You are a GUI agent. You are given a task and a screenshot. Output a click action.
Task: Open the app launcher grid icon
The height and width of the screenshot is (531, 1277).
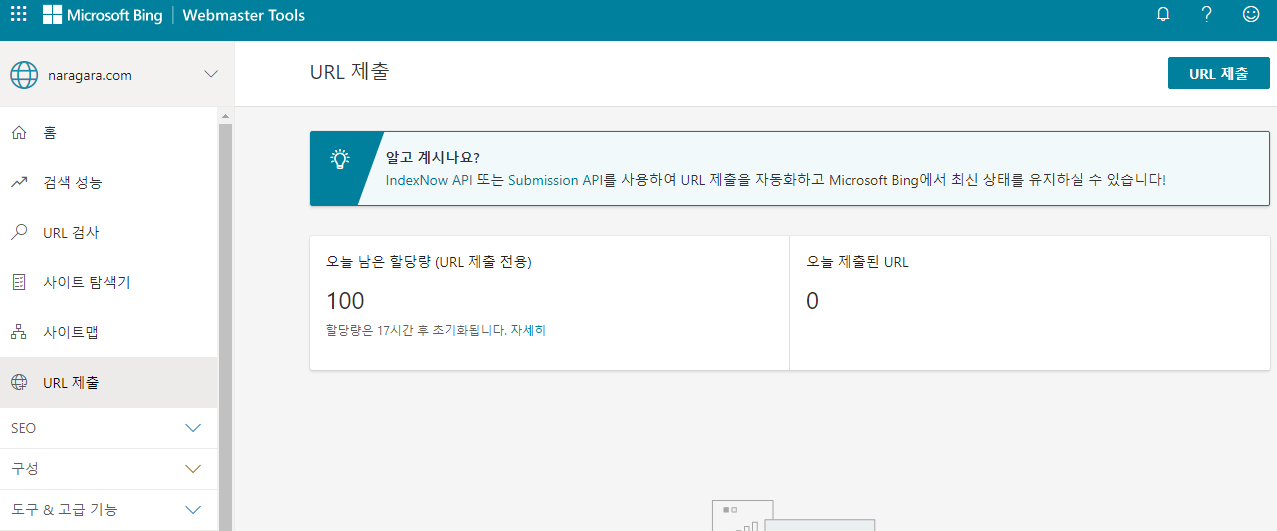(x=18, y=15)
